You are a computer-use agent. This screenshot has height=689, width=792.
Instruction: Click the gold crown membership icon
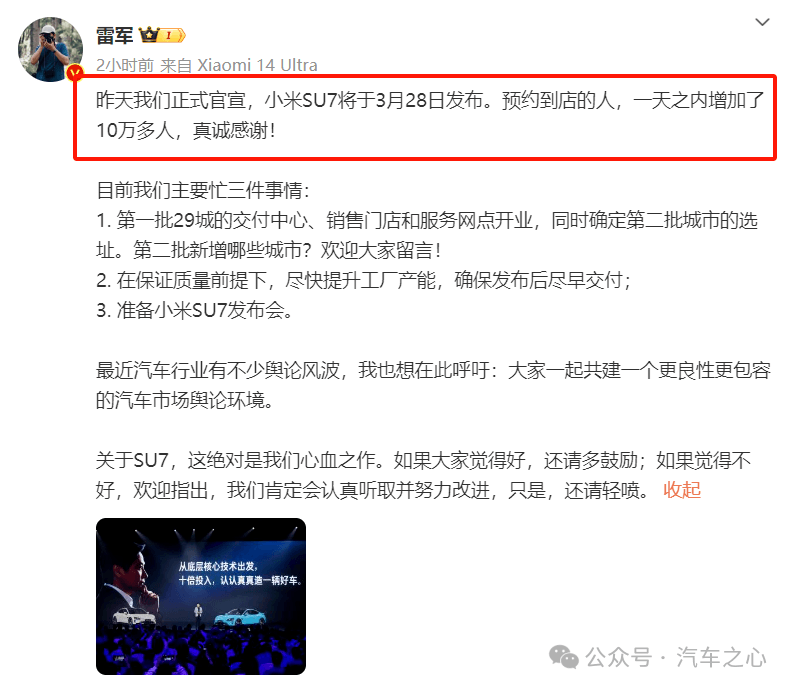tap(148, 35)
